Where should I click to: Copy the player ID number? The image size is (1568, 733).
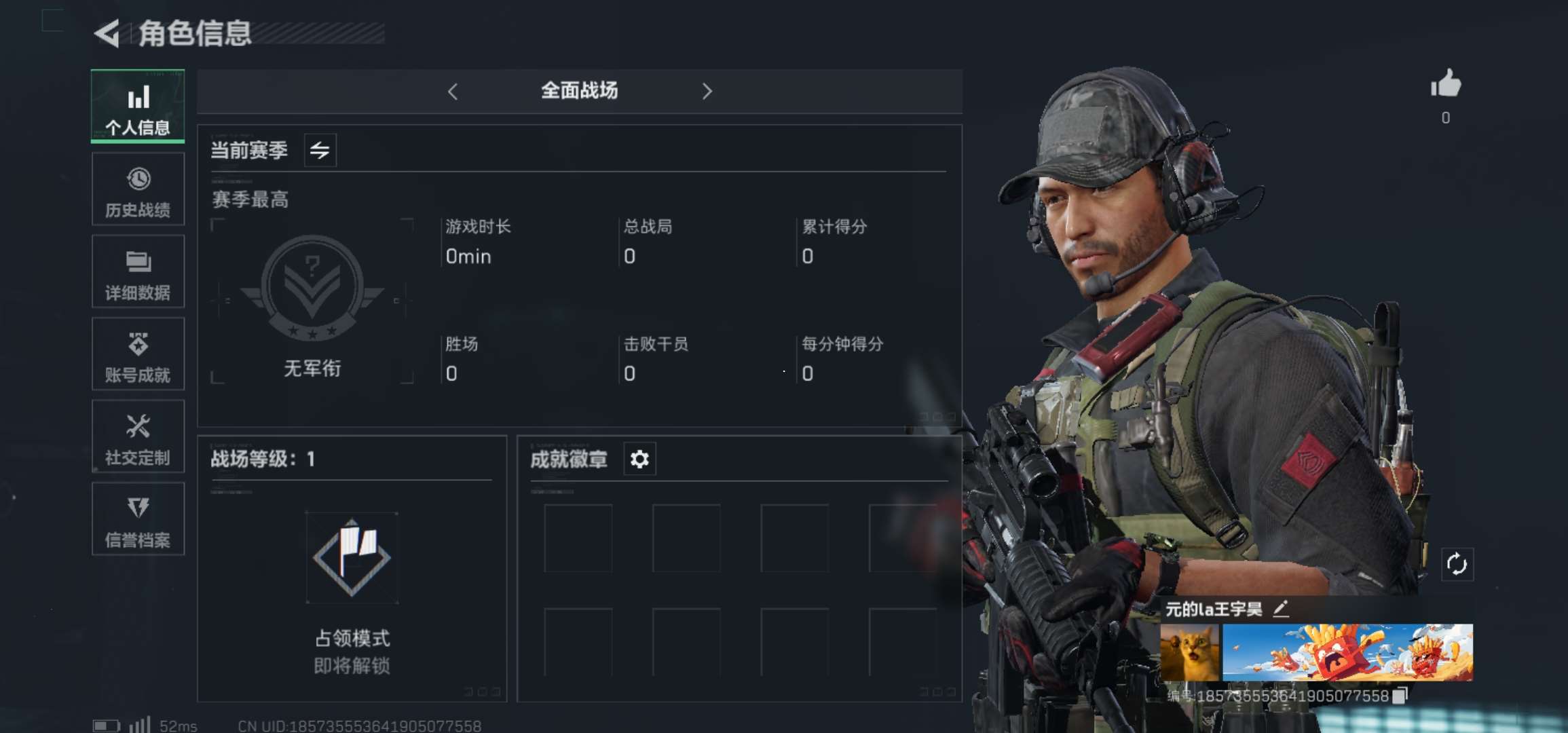pos(1400,696)
